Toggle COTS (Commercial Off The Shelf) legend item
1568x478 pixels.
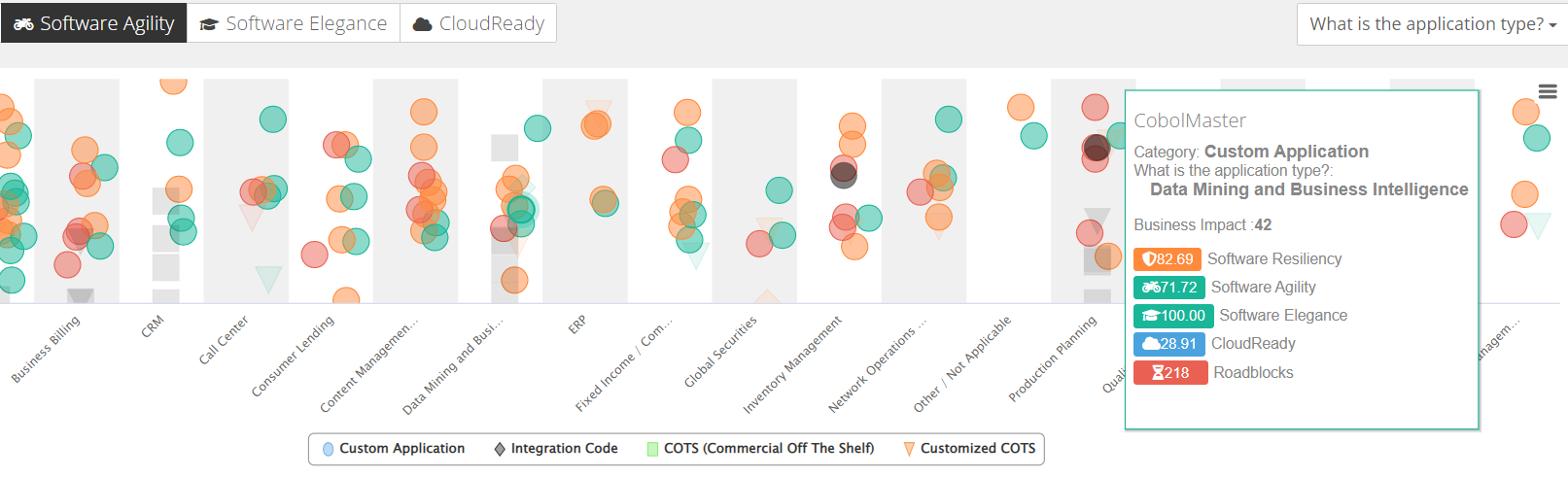click(x=760, y=449)
